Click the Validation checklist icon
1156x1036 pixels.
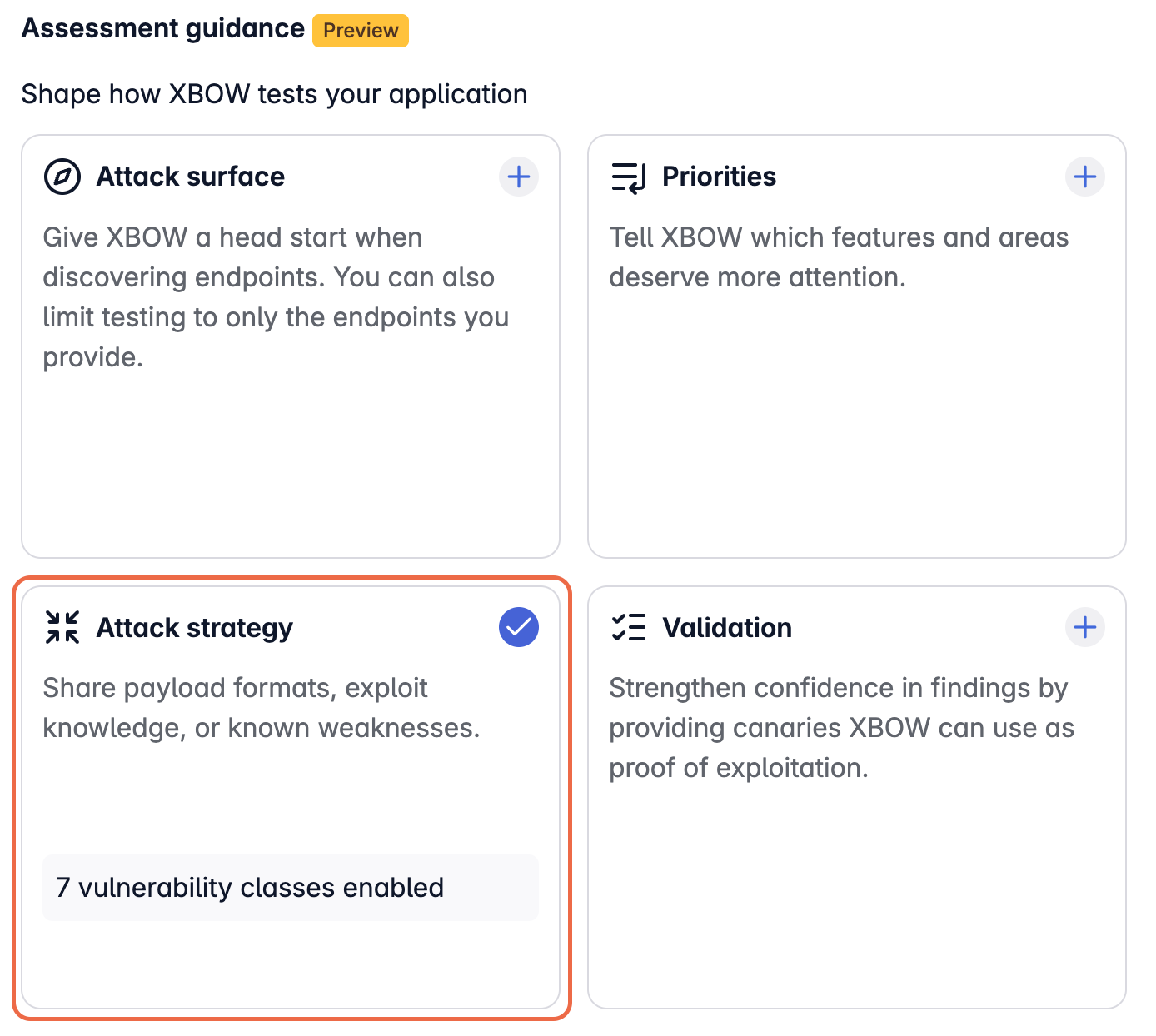pos(630,627)
